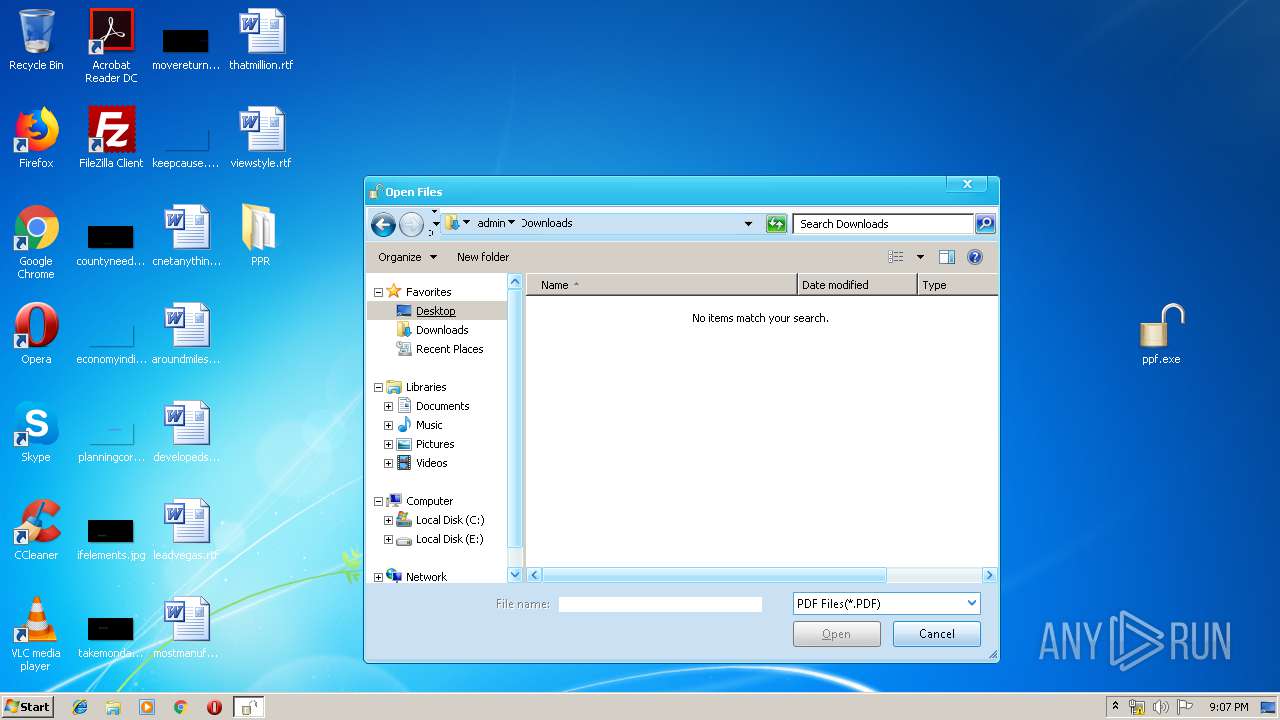Open Recycle Bin desktop icon
This screenshot has width=1280, height=720.
36,40
